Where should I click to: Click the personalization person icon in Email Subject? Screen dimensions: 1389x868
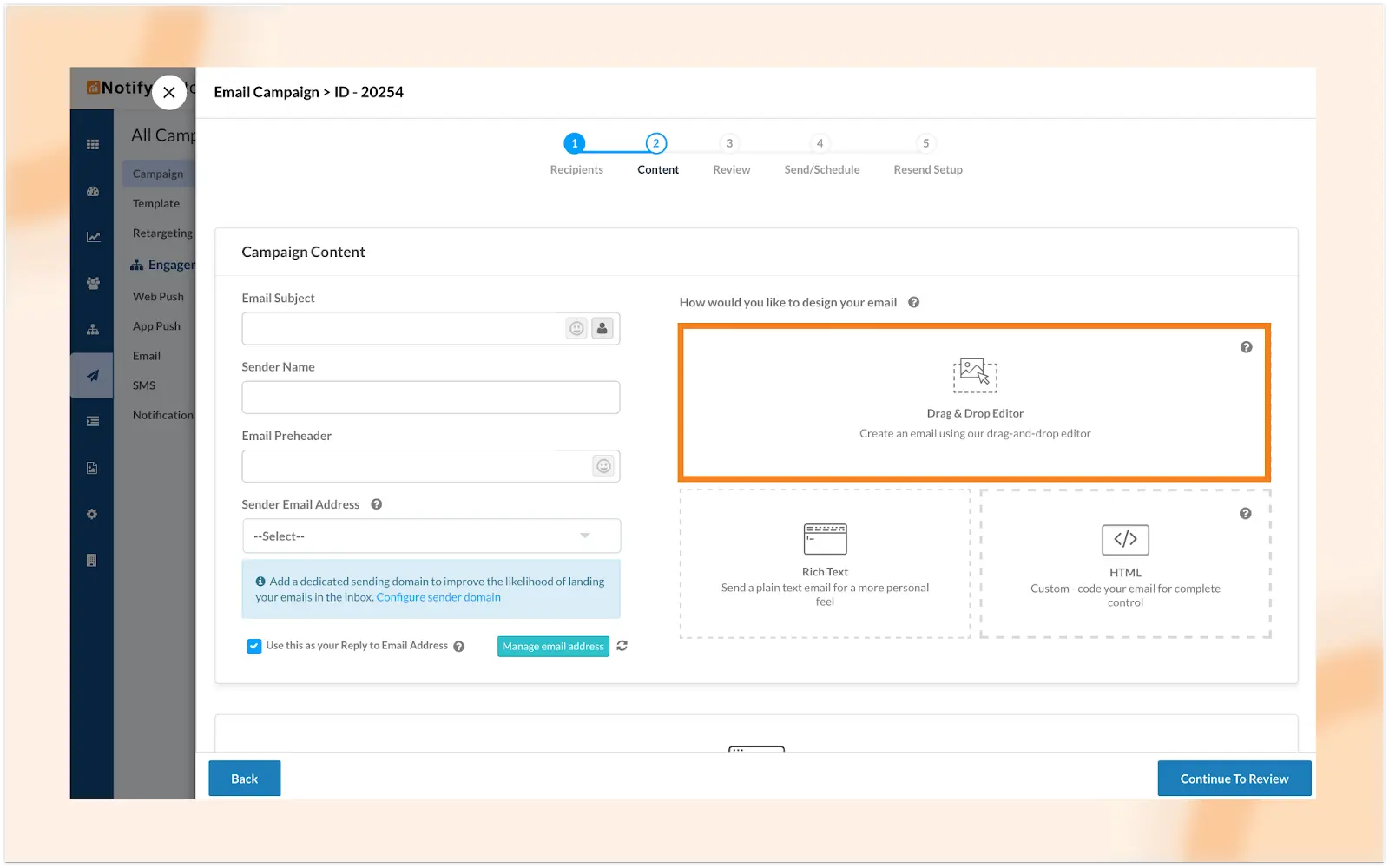602,329
